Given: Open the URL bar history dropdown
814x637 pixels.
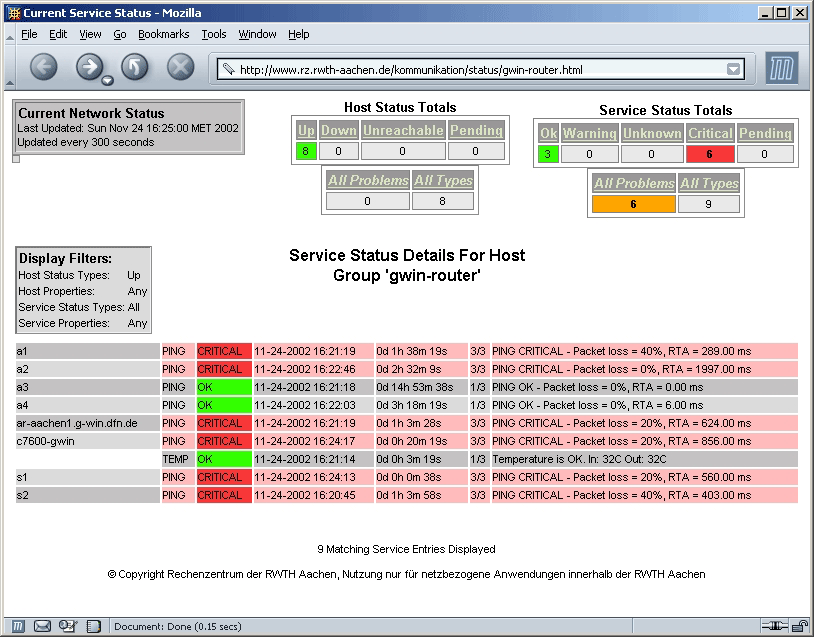Looking at the screenshot, I should tap(733, 69).
